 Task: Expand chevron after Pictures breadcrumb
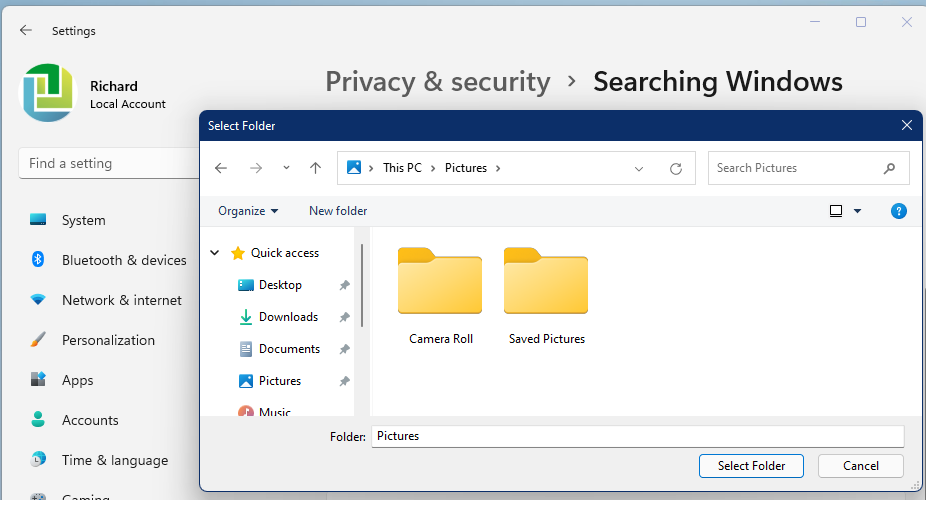(x=498, y=168)
